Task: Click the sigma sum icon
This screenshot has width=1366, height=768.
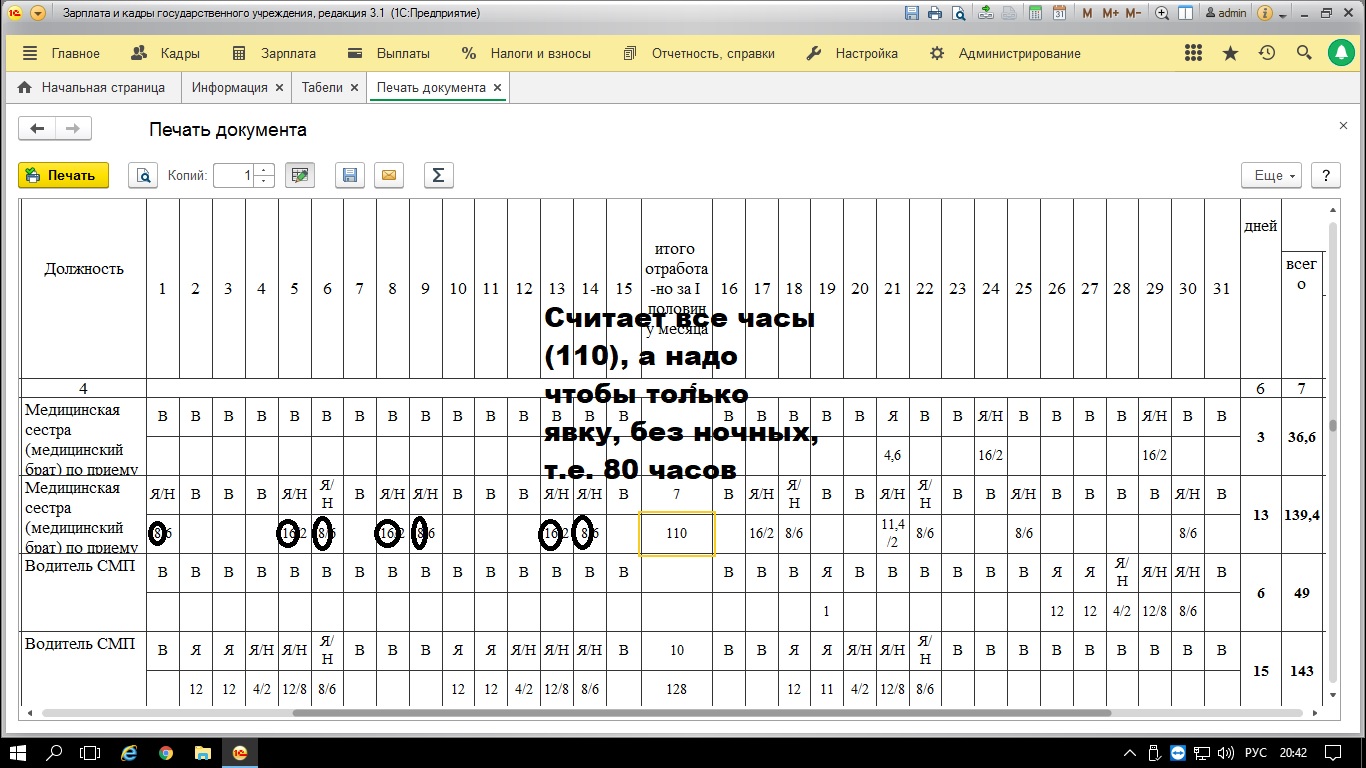Action: (x=438, y=175)
